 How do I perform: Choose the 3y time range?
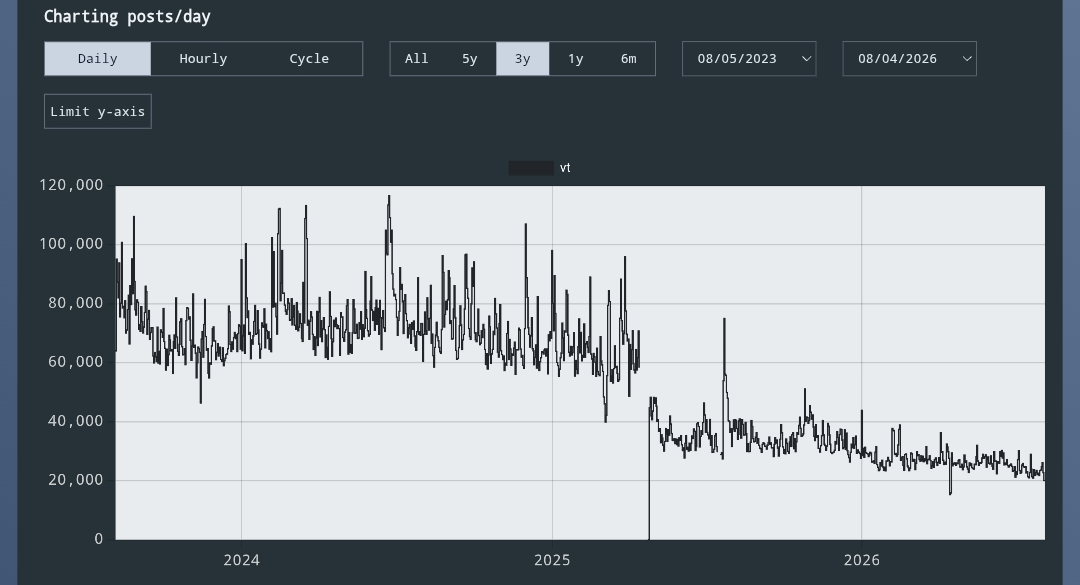523,59
